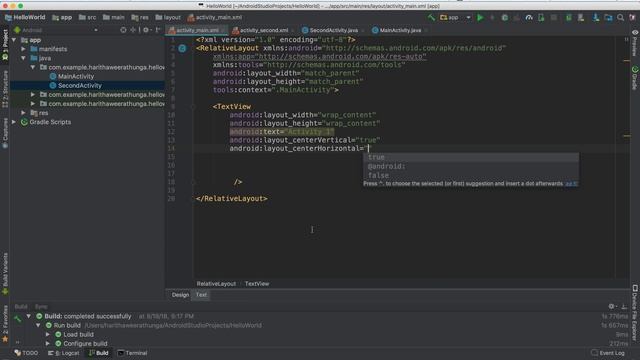The width and height of the screenshot is (640, 360).
Task: Toggle the Project tool window sidebar button
Action: point(5,44)
